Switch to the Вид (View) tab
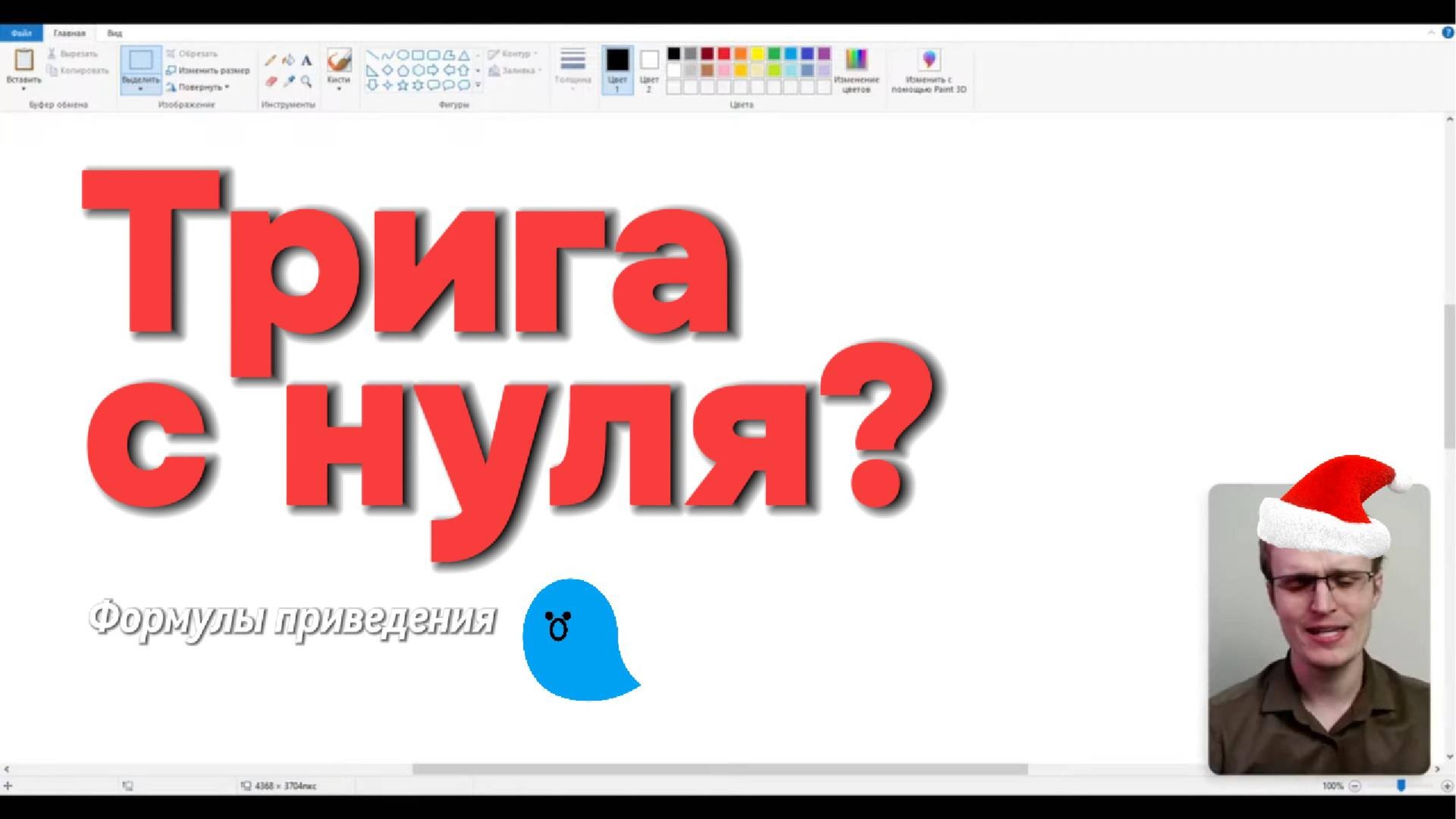The height and width of the screenshot is (819, 1456). click(114, 33)
